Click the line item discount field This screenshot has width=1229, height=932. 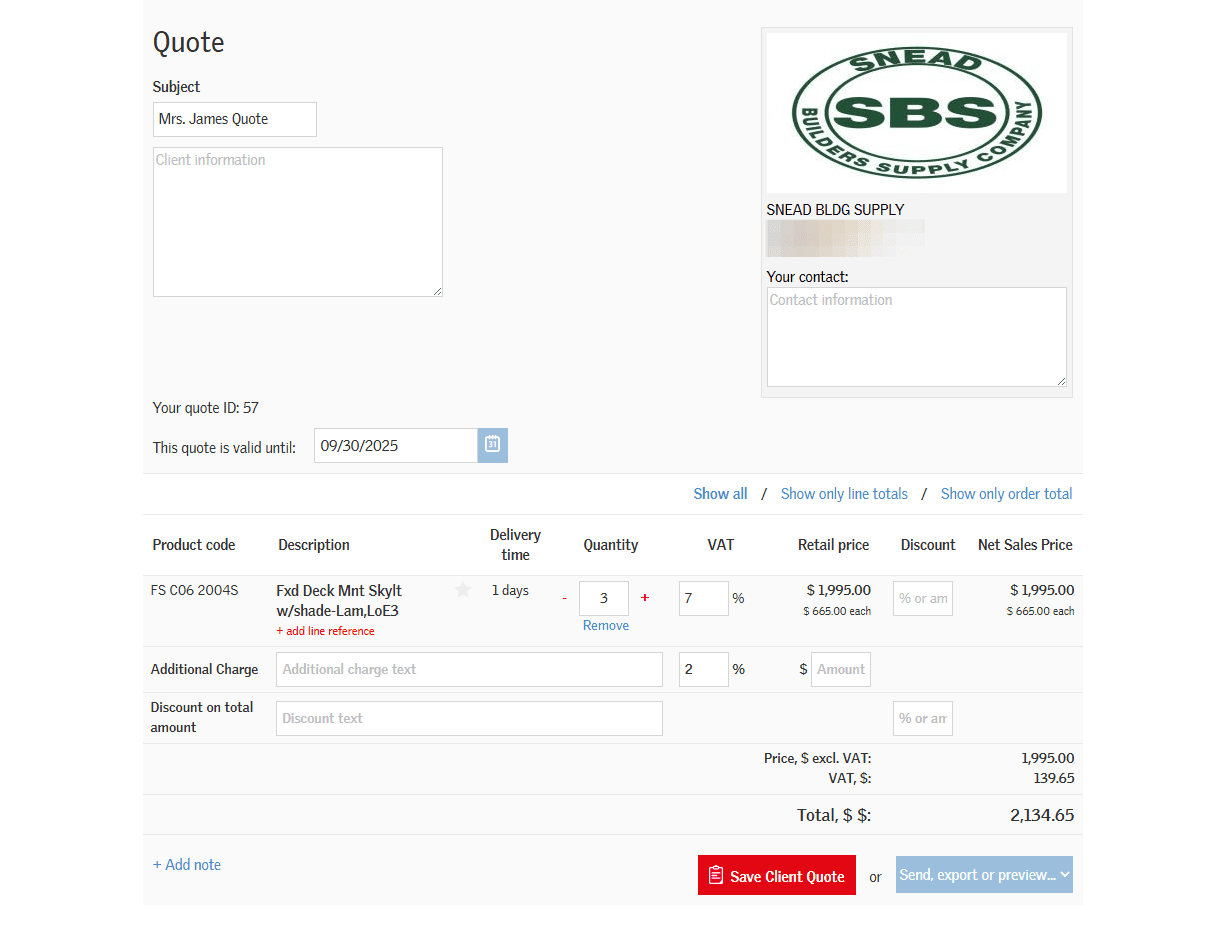pos(923,598)
